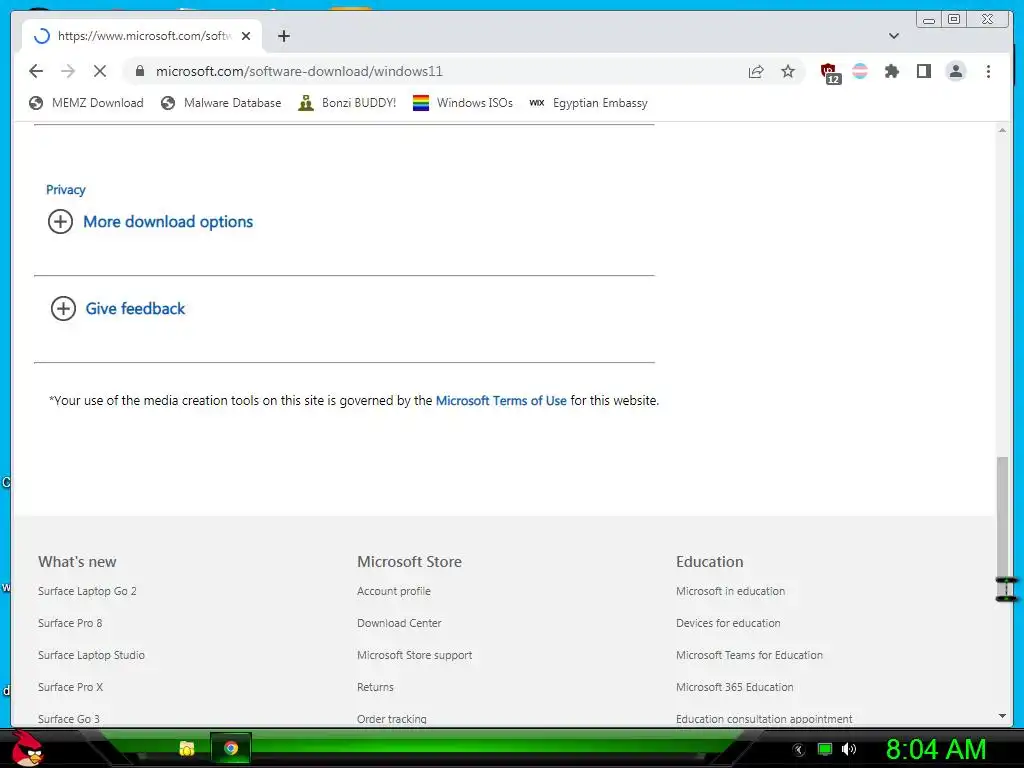Click the address bar URL

click(299, 71)
